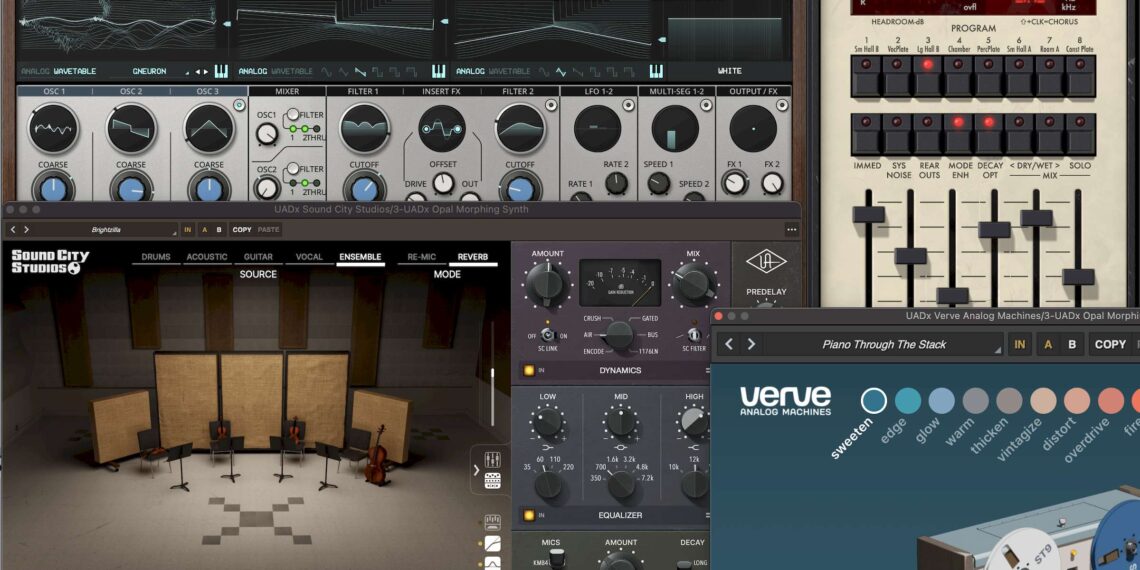The image size is (1140, 570).
Task: Click COPY in the Verve toolbar
Action: tap(1110, 345)
